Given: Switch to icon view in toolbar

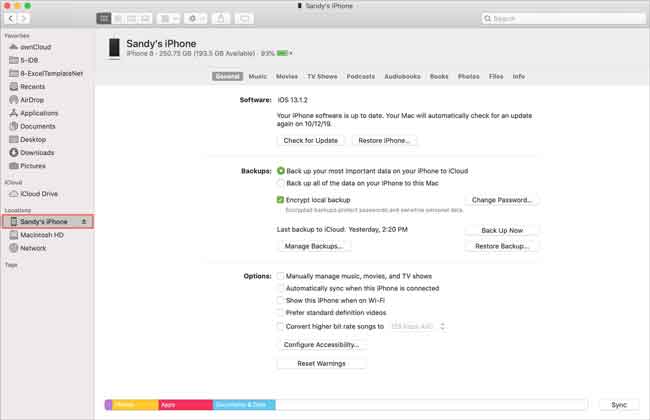Looking at the screenshot, I should (105, 18).
